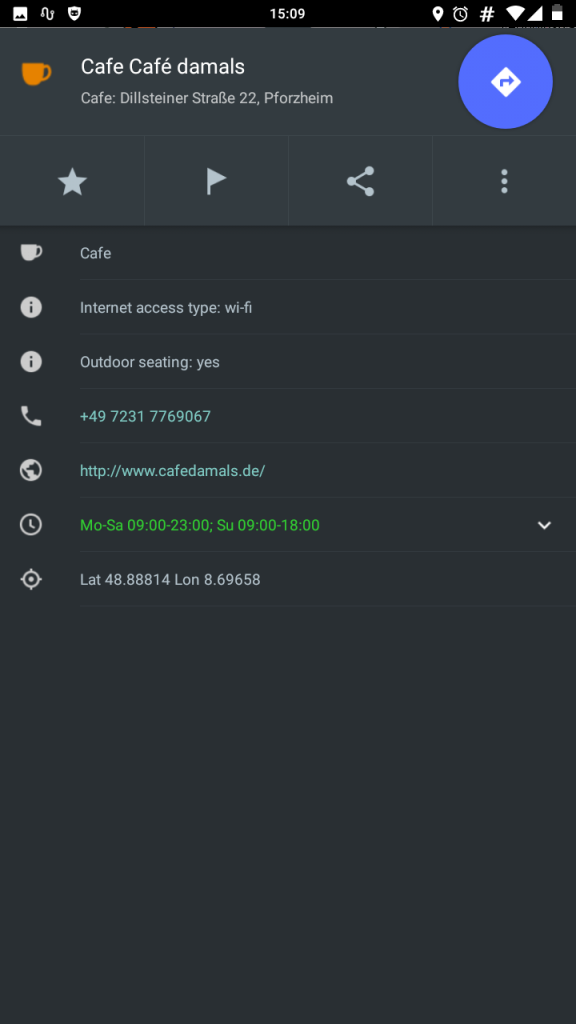Image resolution: width=576 pixels, height=1024 pixels.
Task: Tap the clock opening-hours icon
Action: tap(31, 524)
